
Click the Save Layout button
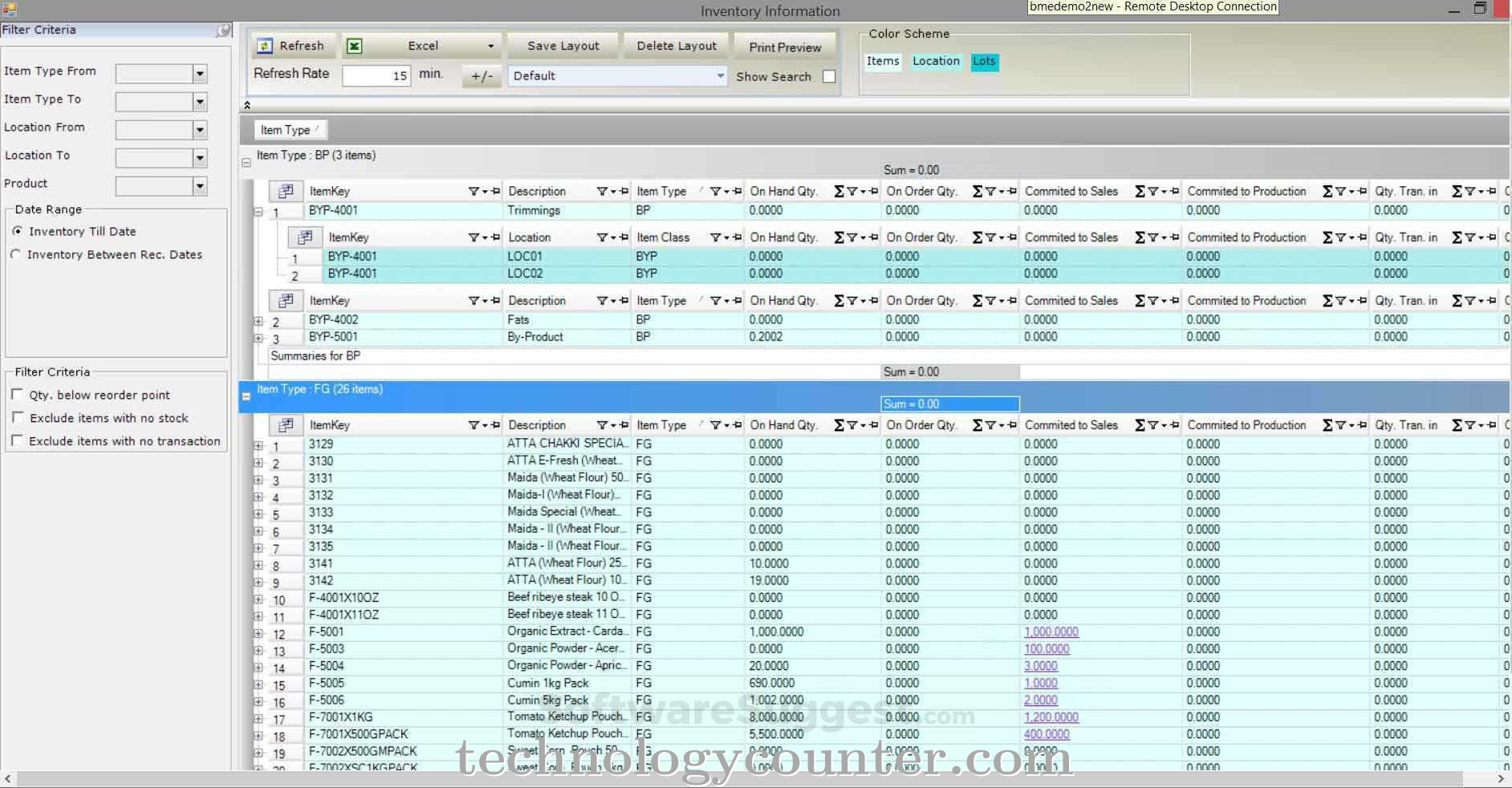point(563,46)
